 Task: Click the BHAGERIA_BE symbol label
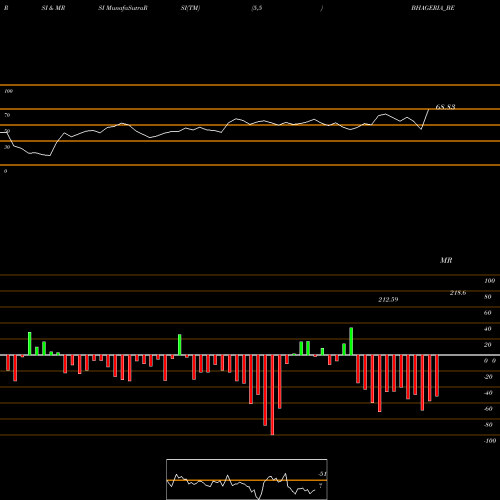click(x=433, y=8)
